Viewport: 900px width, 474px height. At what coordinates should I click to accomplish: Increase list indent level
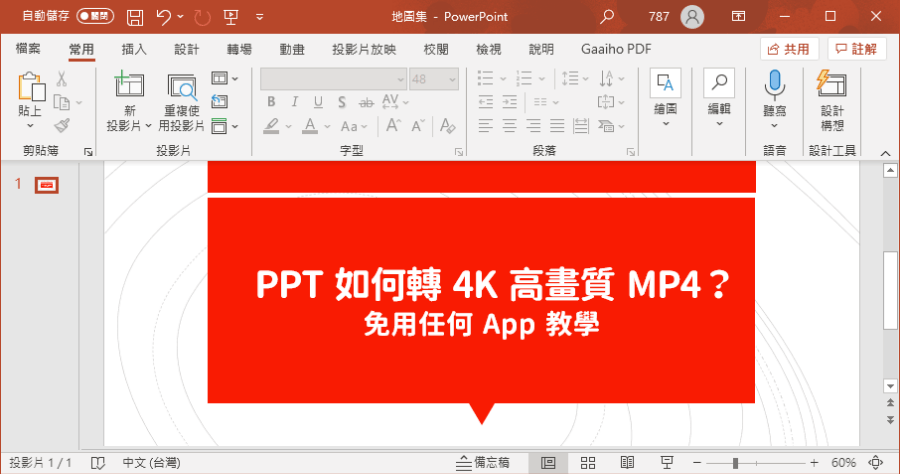tap(510, 102)
